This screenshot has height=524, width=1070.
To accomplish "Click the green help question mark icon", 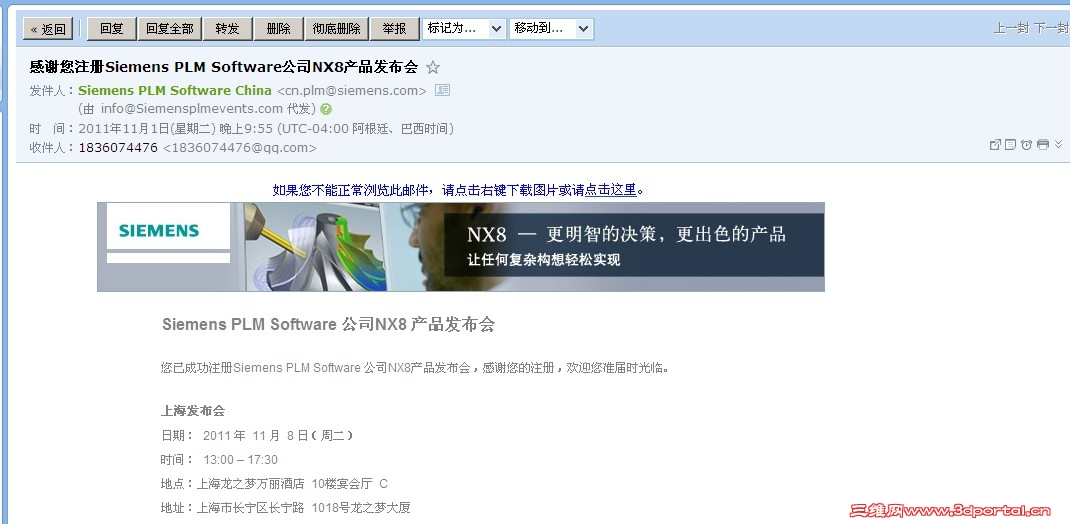I will (326, 108).
